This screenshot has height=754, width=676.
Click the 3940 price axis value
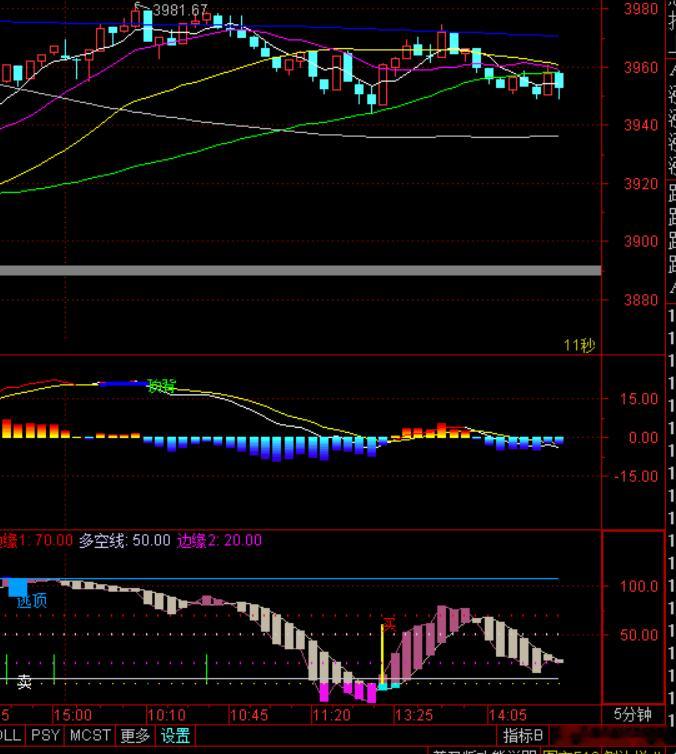point(641,126)
